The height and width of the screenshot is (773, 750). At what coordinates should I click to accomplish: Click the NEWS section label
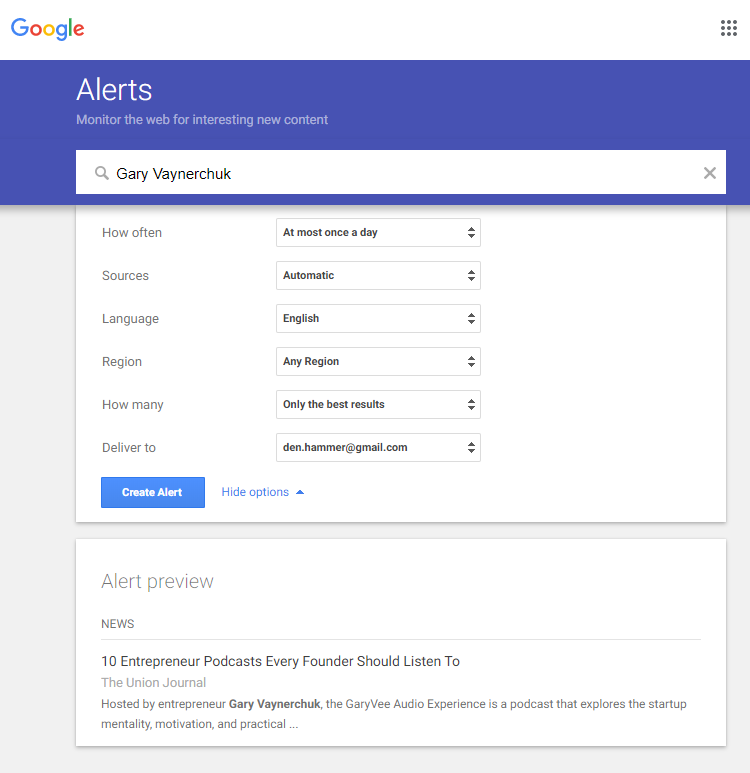117,624
